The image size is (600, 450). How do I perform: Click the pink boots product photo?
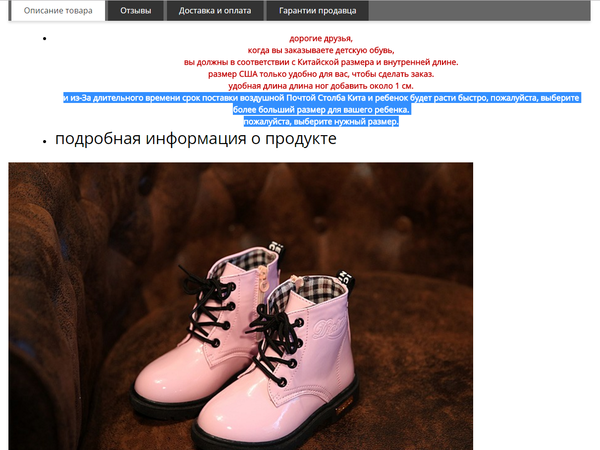click(x=240, y=305)
